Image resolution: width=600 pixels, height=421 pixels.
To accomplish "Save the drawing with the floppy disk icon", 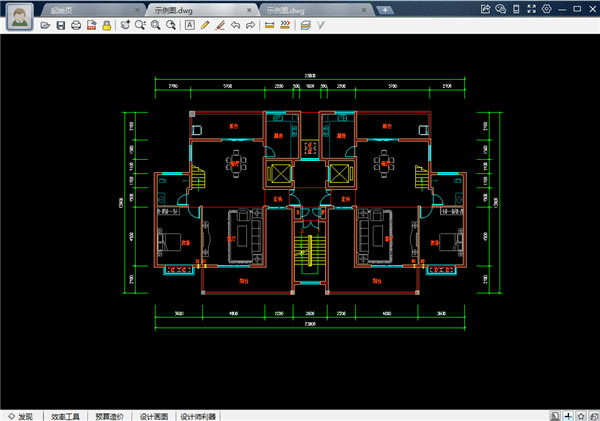I will tap(61, 24).
